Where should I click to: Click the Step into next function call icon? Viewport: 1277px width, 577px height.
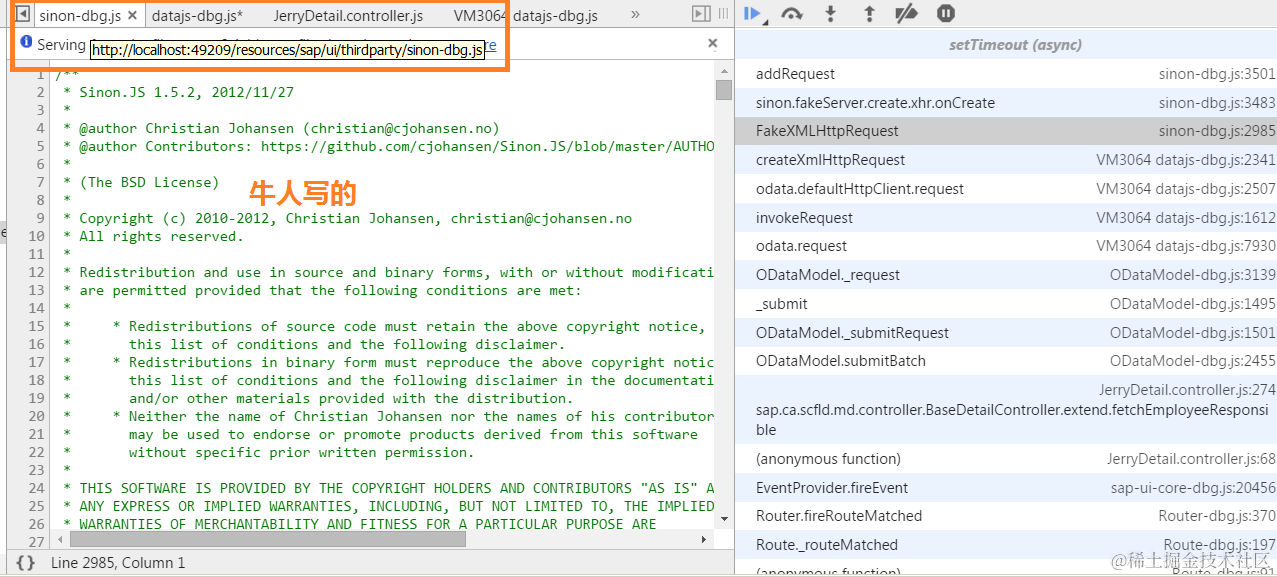830,14
